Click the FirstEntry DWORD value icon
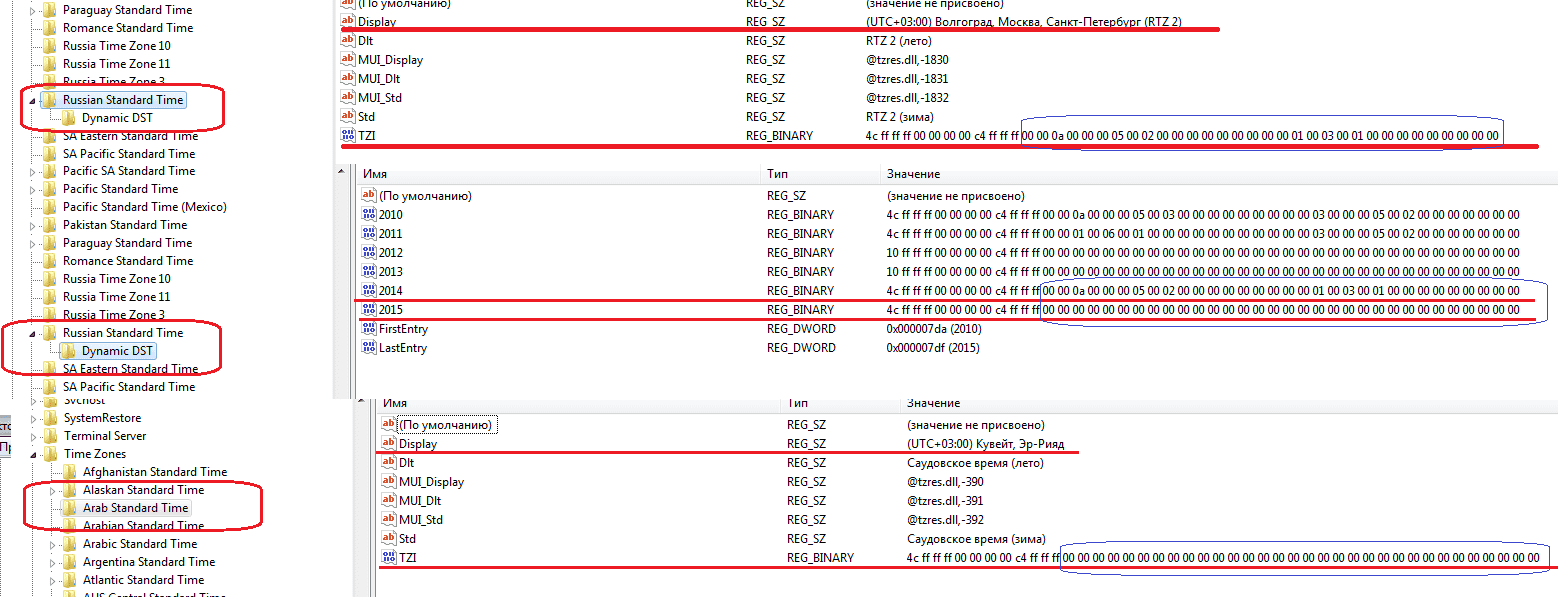 369,329
